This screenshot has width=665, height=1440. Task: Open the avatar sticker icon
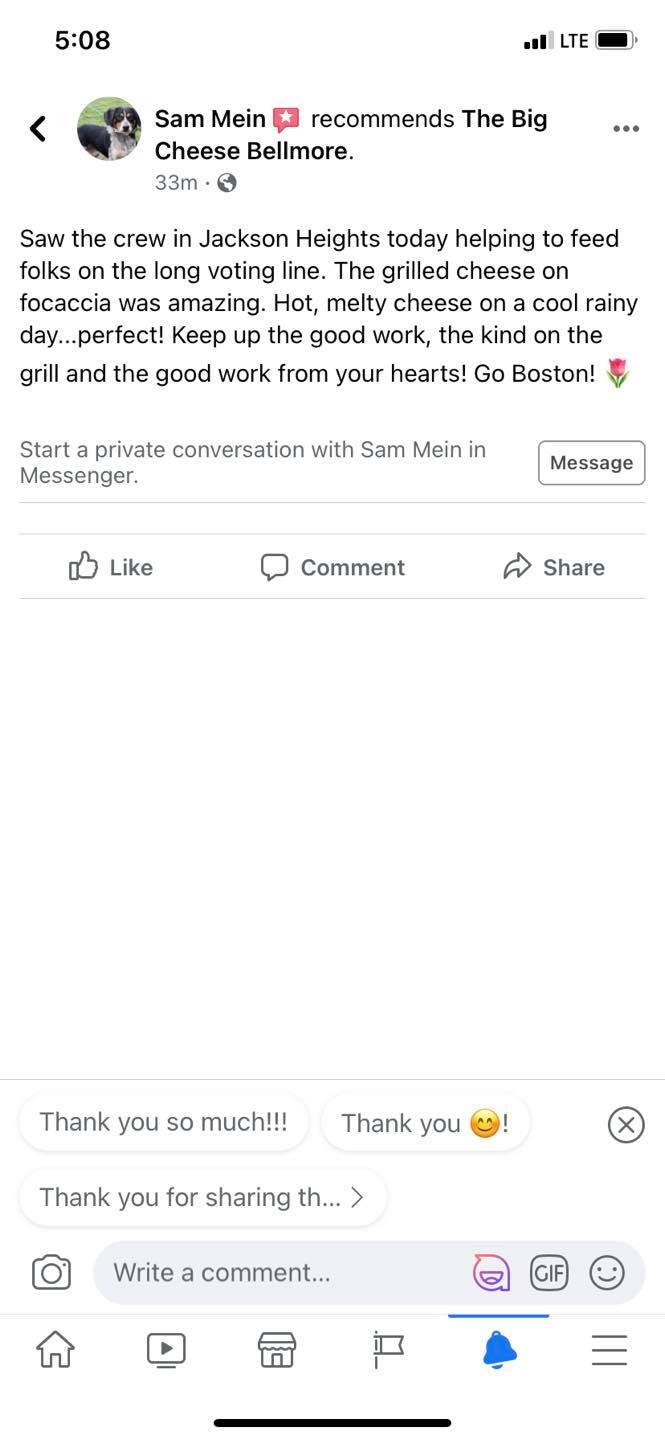pyautogui.click(x=491, y=1272)
